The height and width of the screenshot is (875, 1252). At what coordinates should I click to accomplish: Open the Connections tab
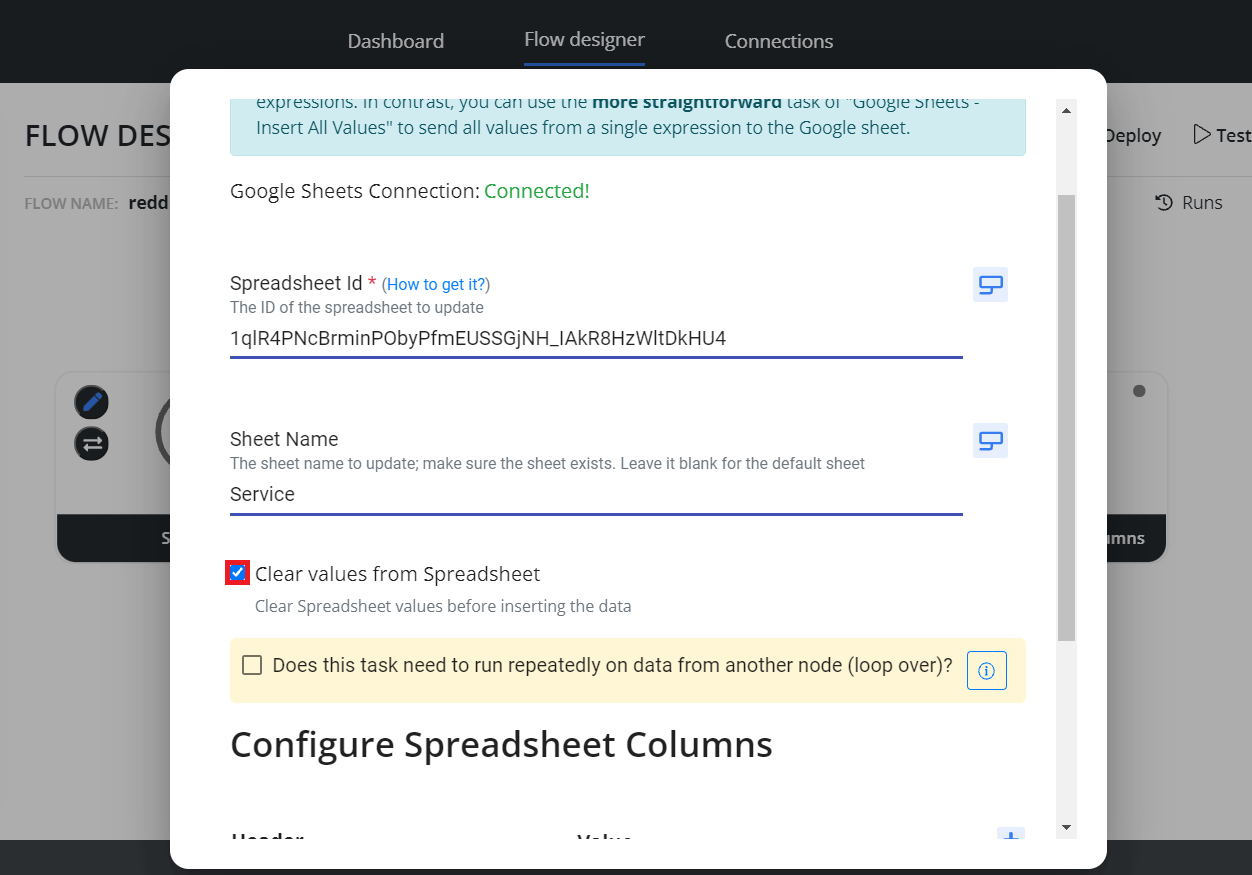[x=778, y=41]
